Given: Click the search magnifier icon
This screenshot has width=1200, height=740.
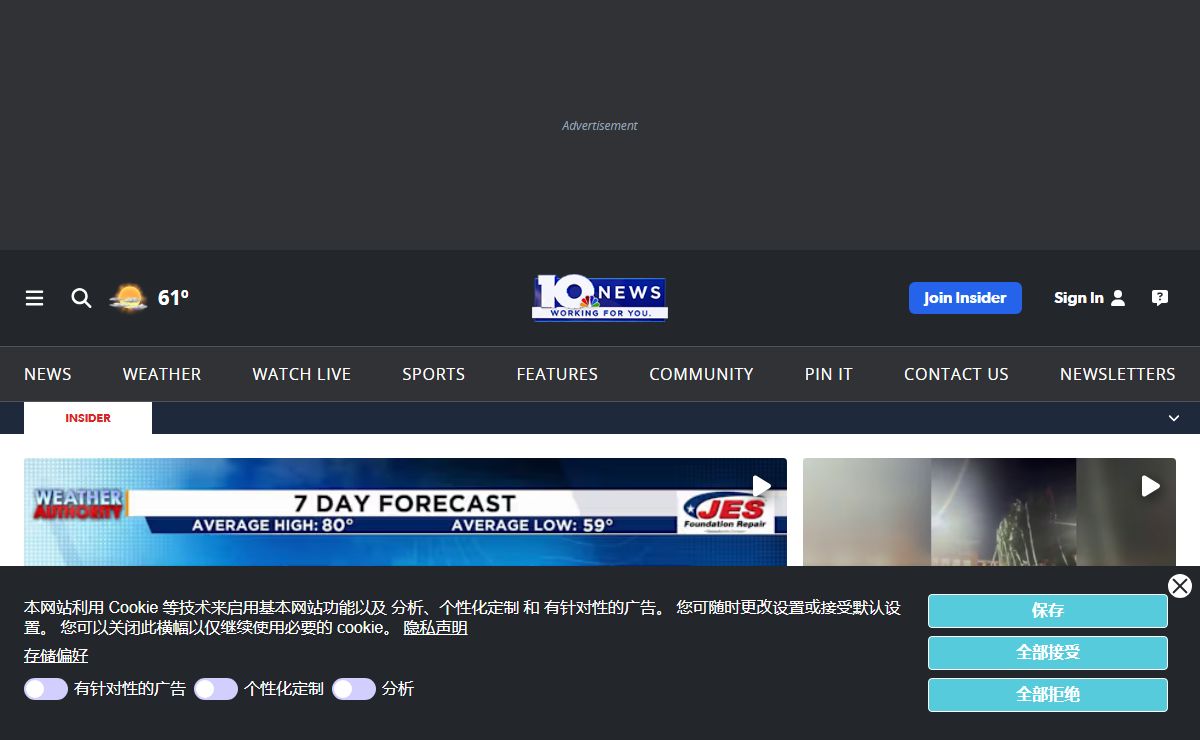Looking at the screenshot, I should tap(81, 298).
